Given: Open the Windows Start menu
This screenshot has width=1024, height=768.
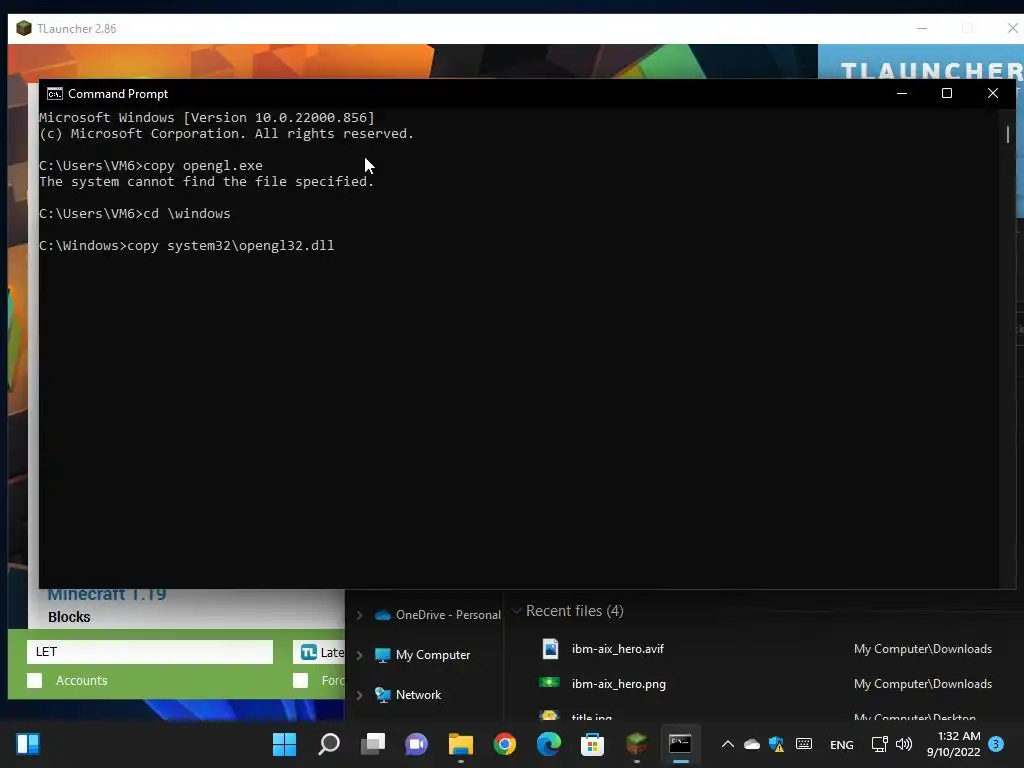Looking at the screenshot, I should (284, 744).
